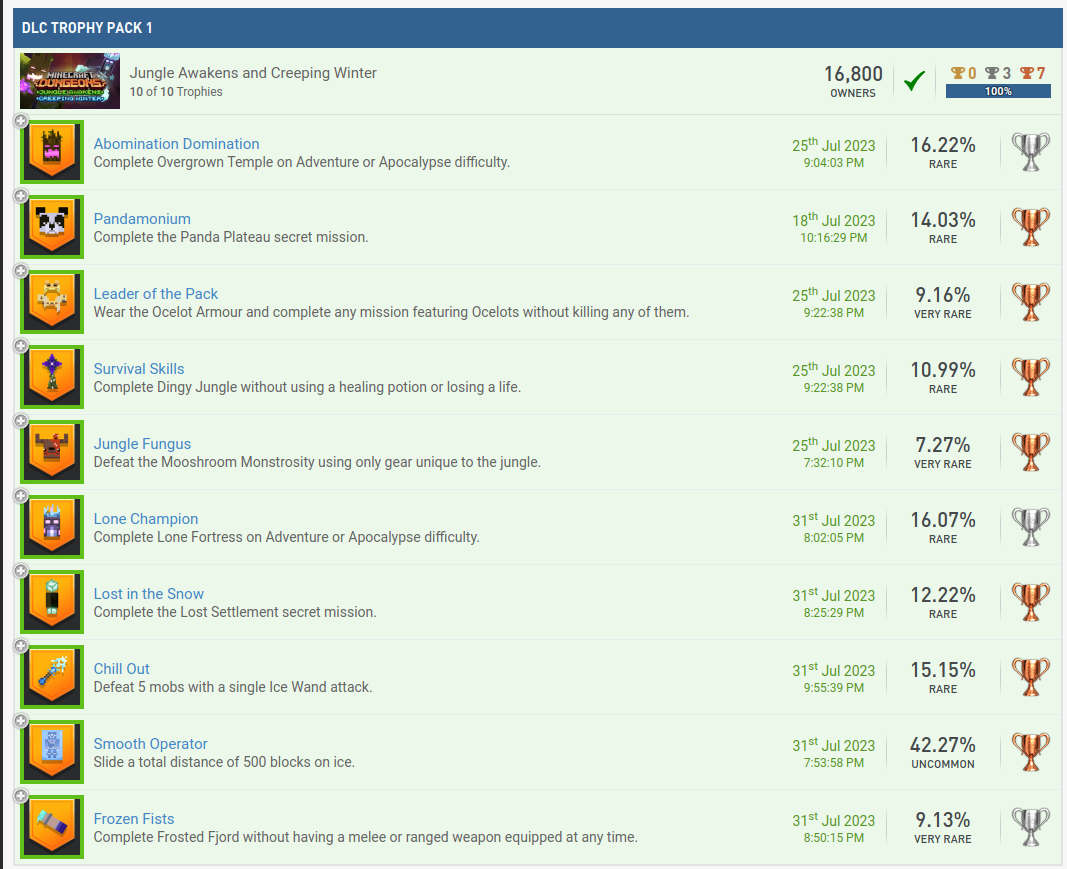Click the silver trophy cup for Lone Champion
The height and width of the screenshot is (869, 1067).
pyautogui.click(x=1030, y=527)
